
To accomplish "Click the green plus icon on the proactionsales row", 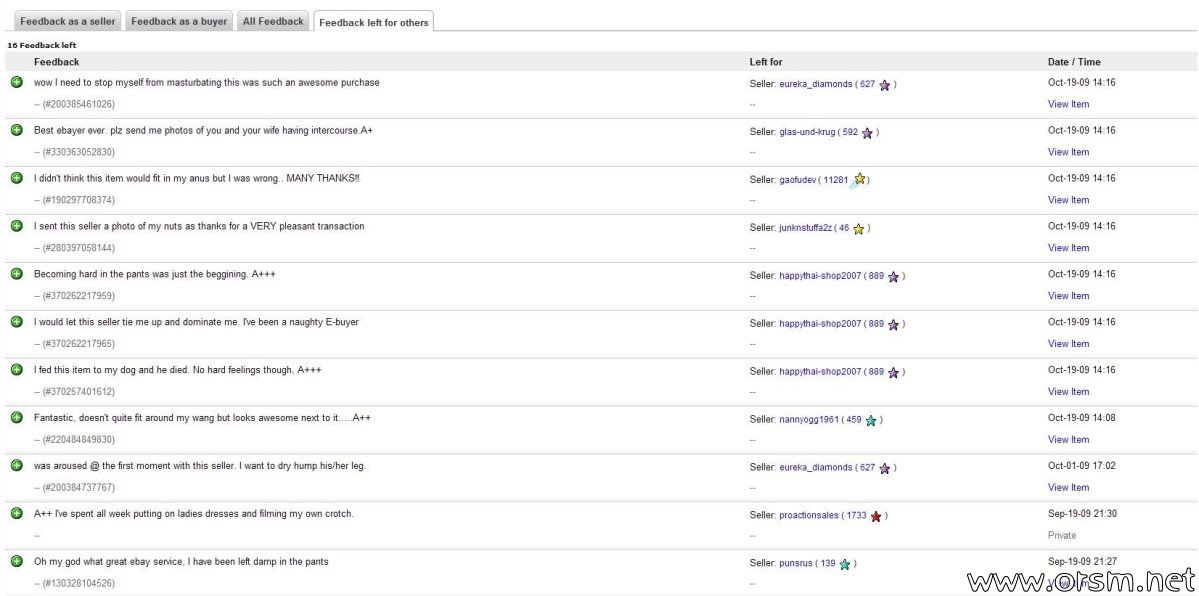I will [x=17, y=513].
